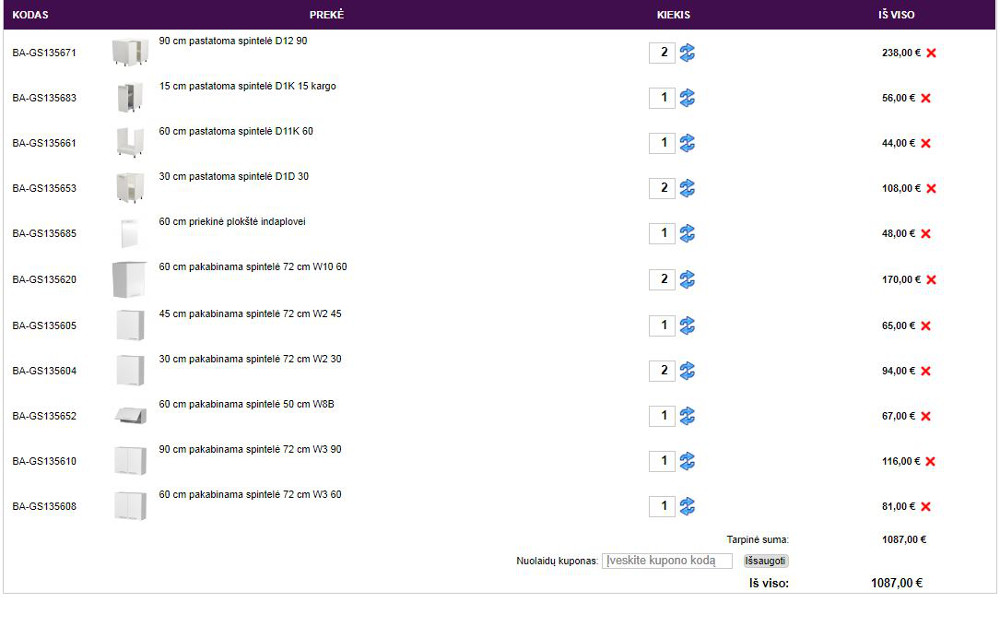Open thumbnail of D12 90 cabinet
This screenshot has width=1000, height=620.
(130, 52)
